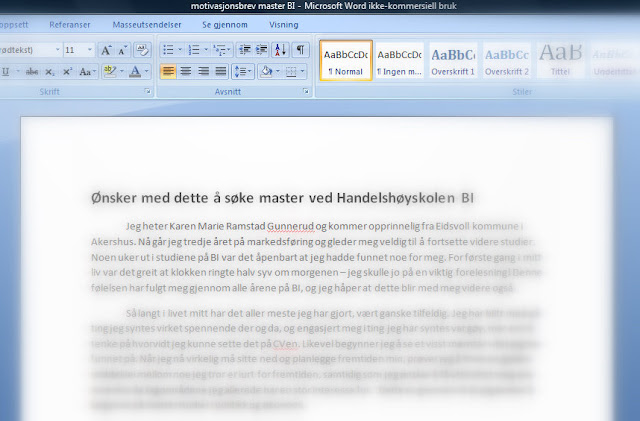Viewport: 640px width, 421px height.
Task: Open bullet list style dropdown arrow
Action: click(x=180, y=50)
